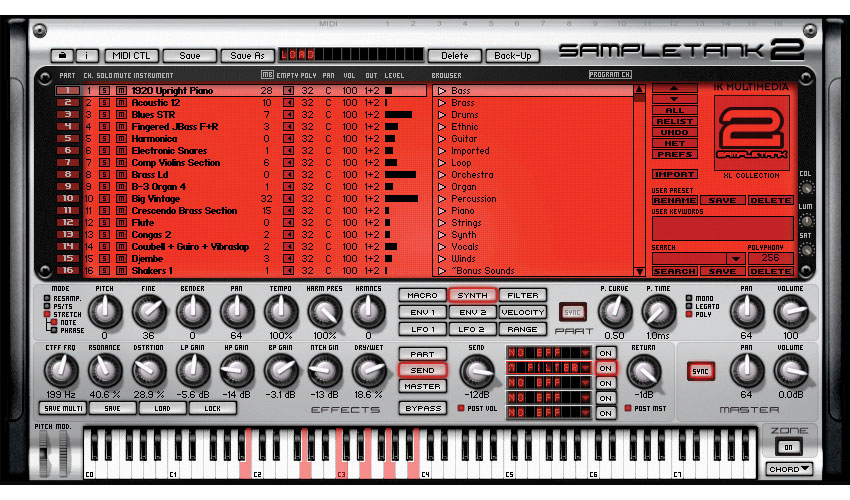The image size is (850, 500).
Task: Expand the Bass category in browser
Action: pos(442,91)
